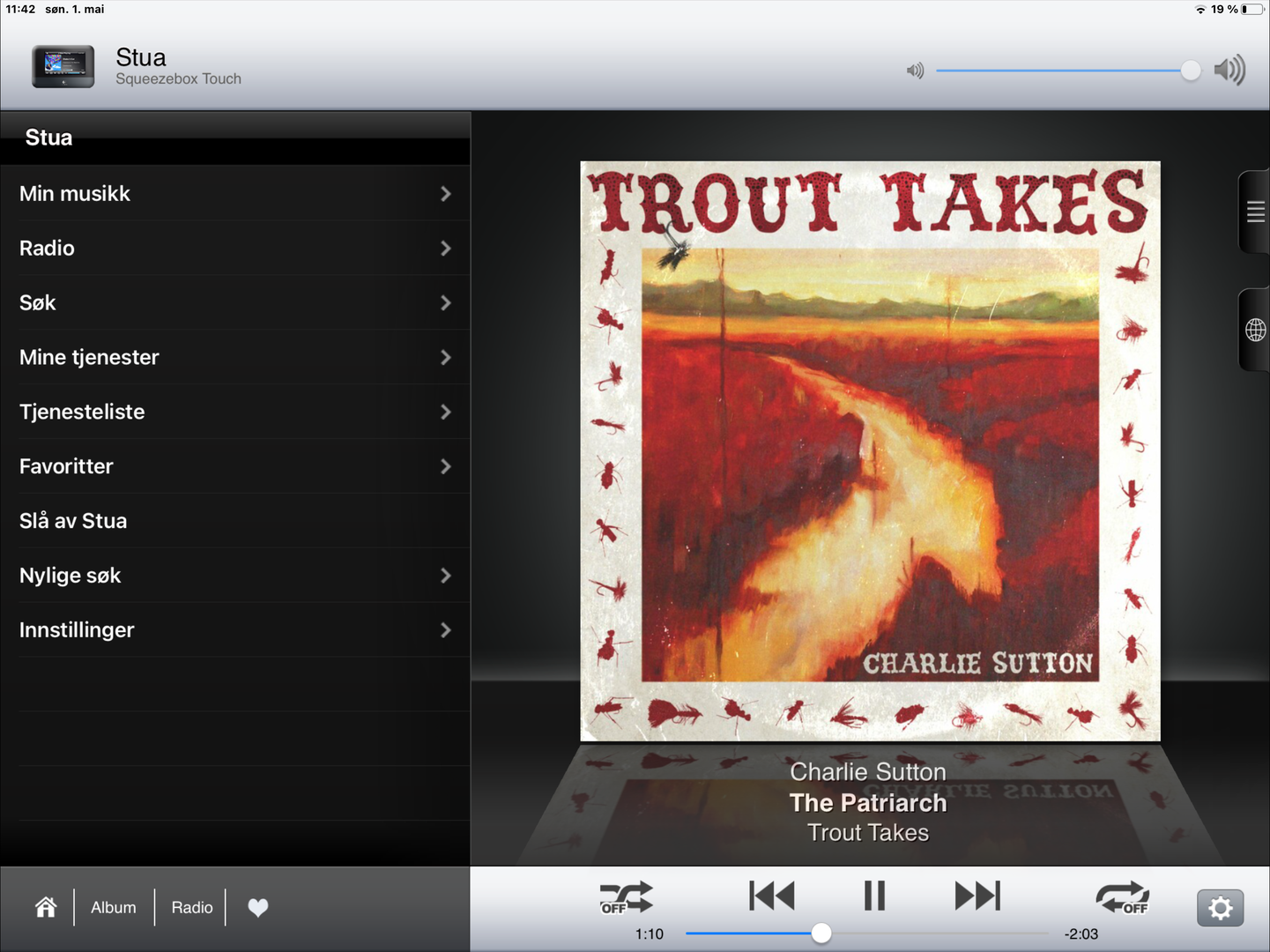Turn off player via Slå av Stua
1270x952 pixels.
235,521
